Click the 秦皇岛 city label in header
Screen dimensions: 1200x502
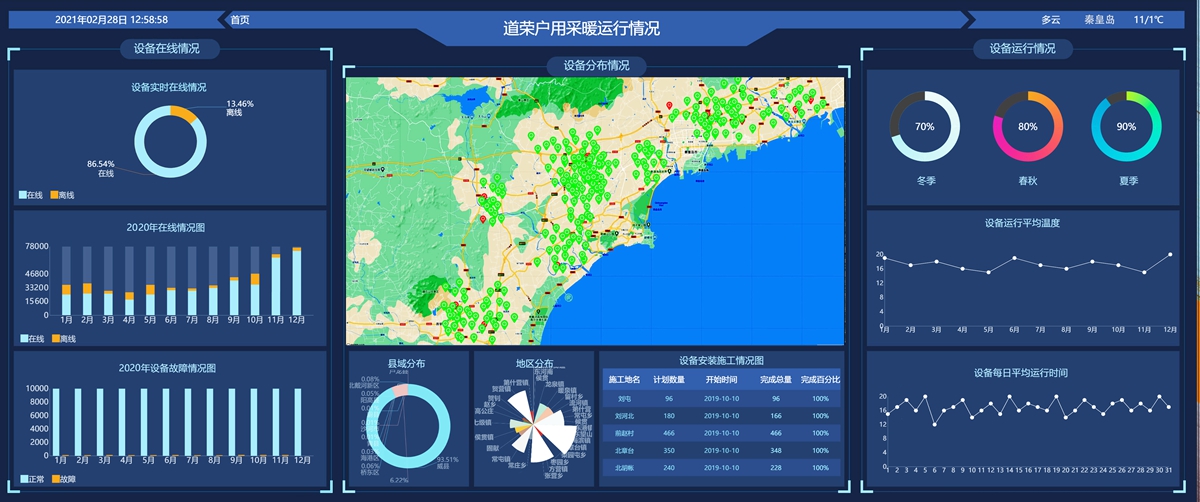point(1099,19)
